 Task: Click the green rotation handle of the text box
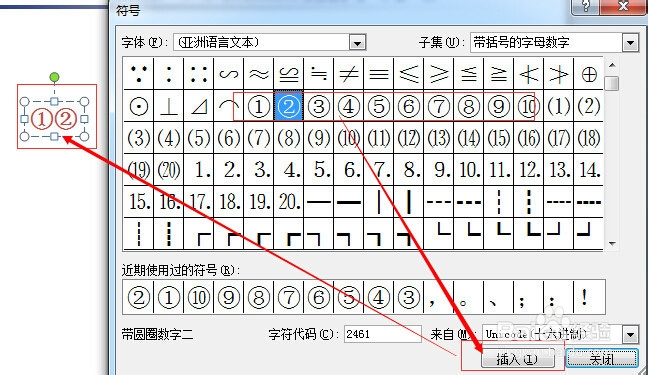point(54,77)
